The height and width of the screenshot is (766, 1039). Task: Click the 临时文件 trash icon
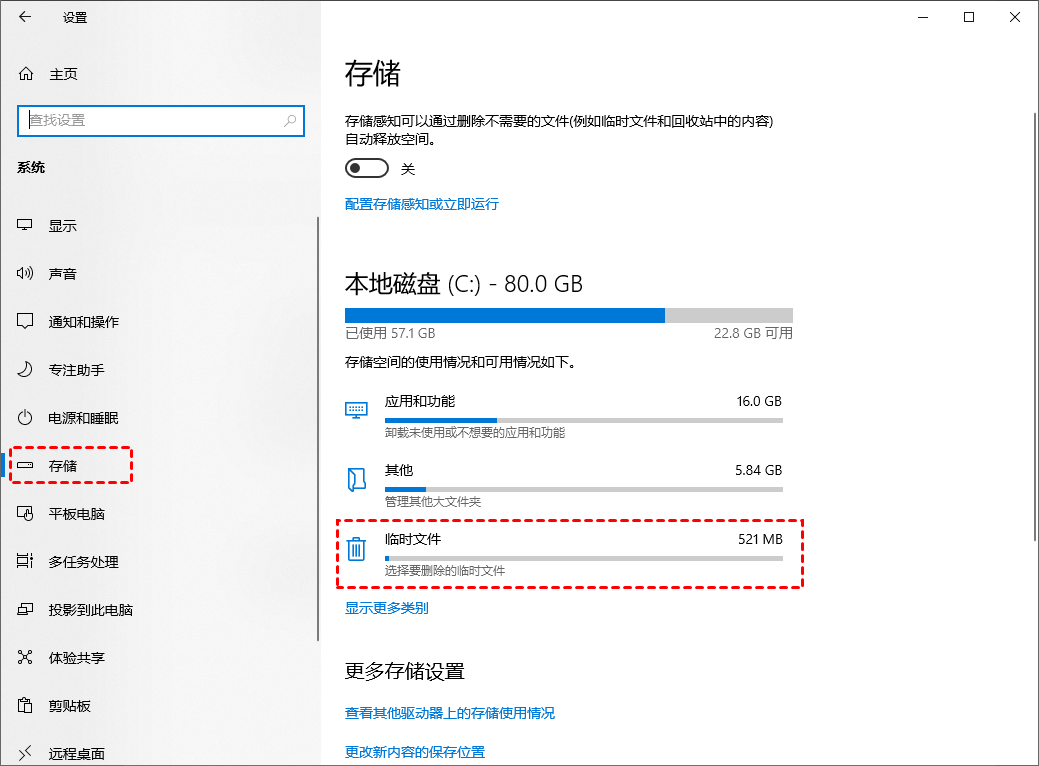tap(356, 548)
